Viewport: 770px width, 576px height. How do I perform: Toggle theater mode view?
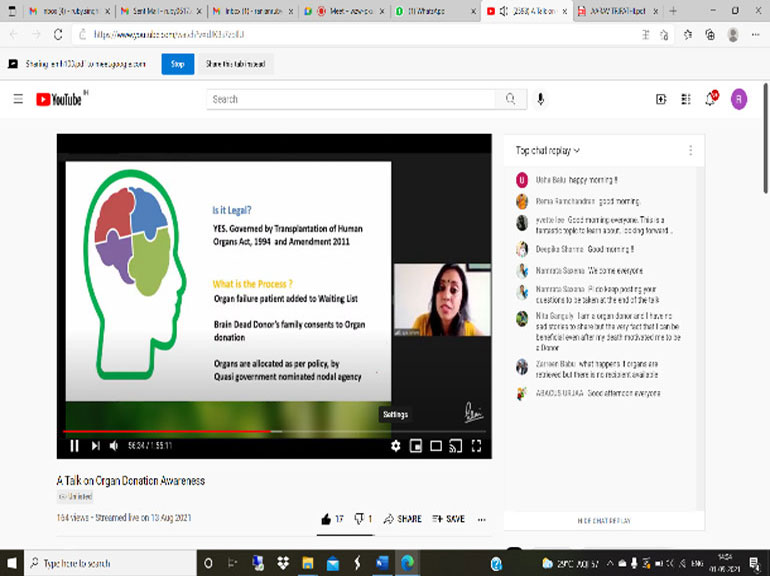436,446
